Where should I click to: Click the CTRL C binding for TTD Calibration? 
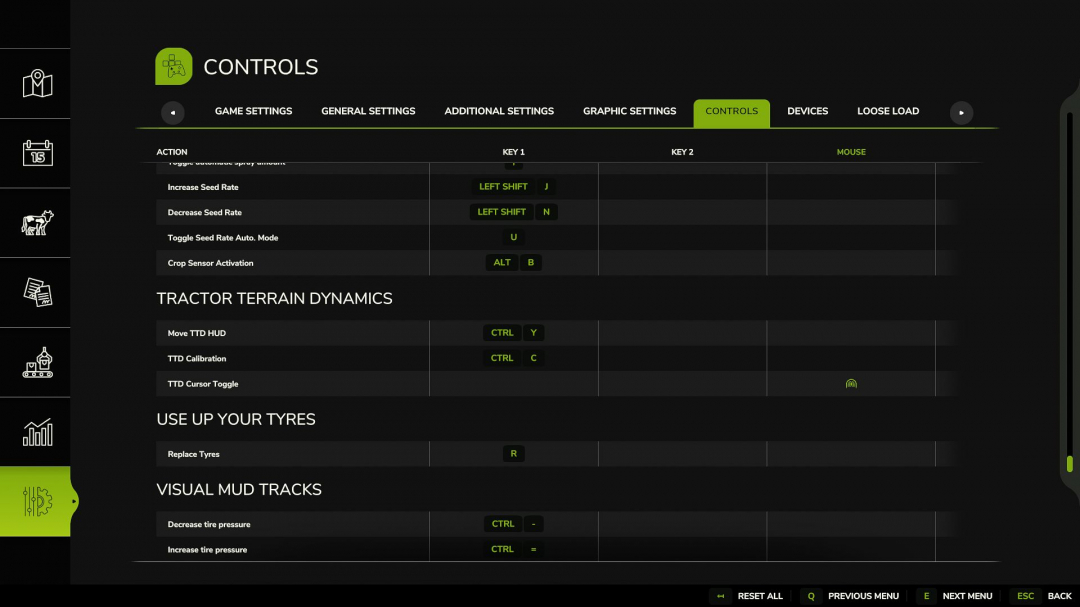pos(514,358)
